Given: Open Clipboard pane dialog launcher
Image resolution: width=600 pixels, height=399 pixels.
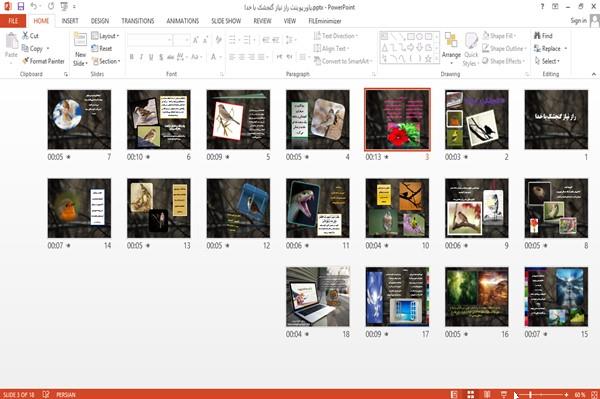Looking at the screenshot, I should 66,74.
